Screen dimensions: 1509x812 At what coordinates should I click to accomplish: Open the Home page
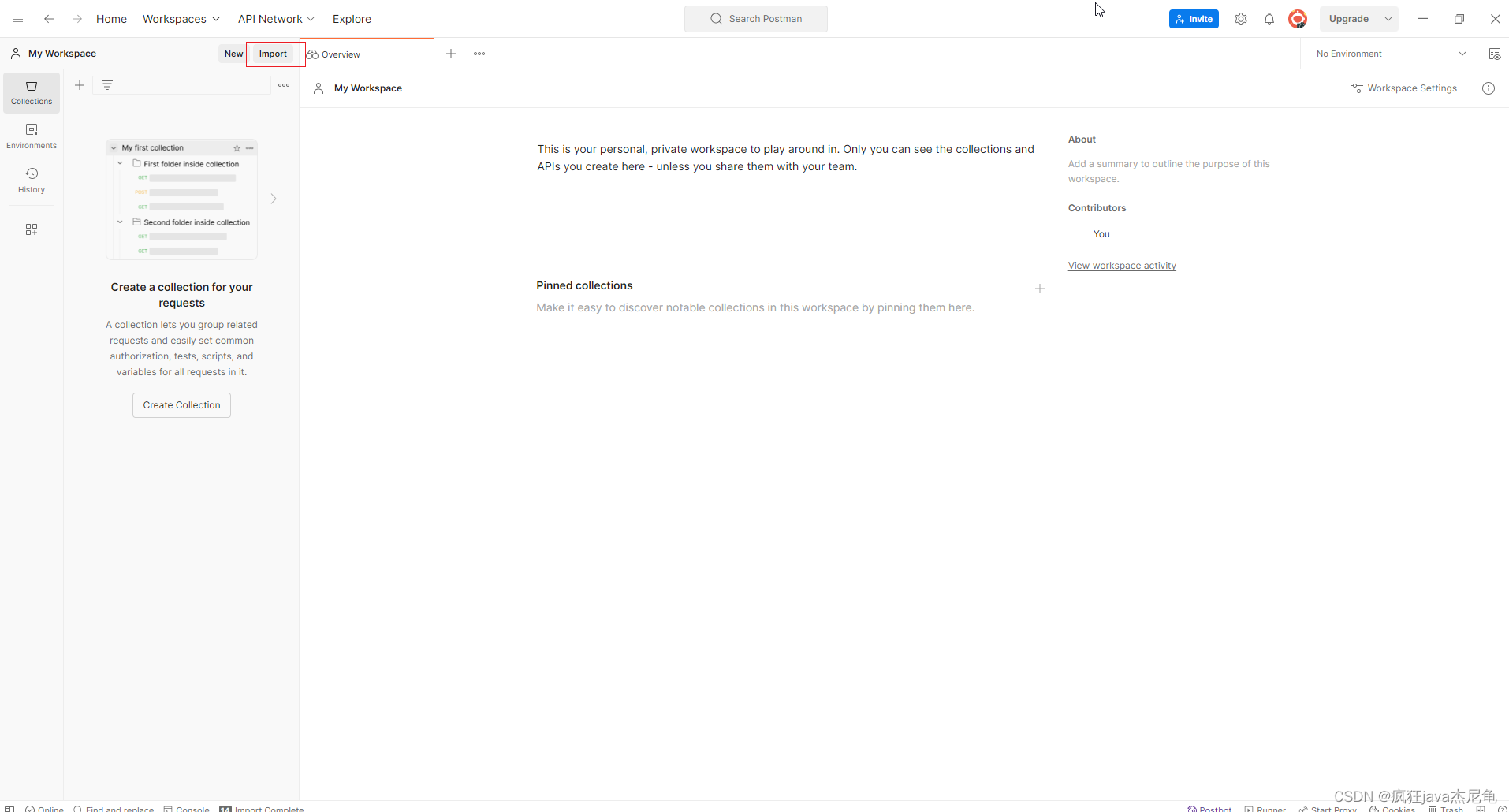pos(111,19)
